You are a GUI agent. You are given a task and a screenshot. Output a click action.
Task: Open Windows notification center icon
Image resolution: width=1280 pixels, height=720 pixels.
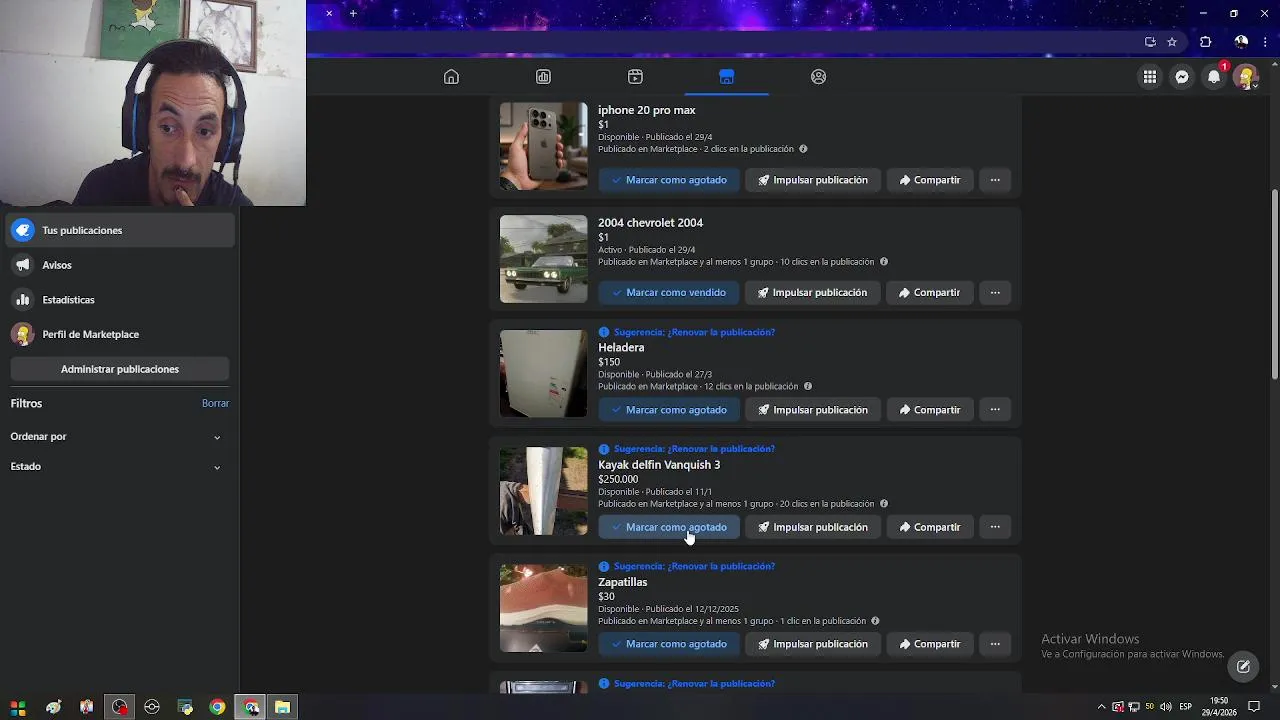click(x=1254, y=707)
